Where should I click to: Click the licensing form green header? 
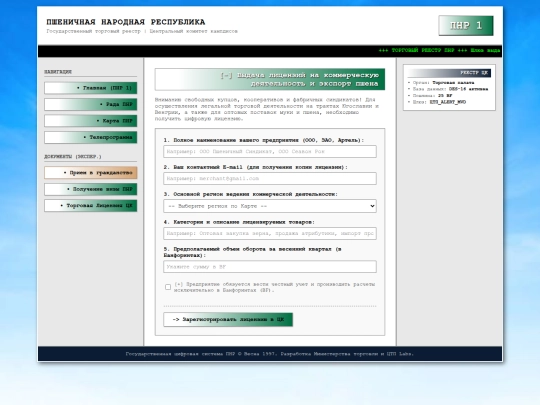click(x=270, y=79)
